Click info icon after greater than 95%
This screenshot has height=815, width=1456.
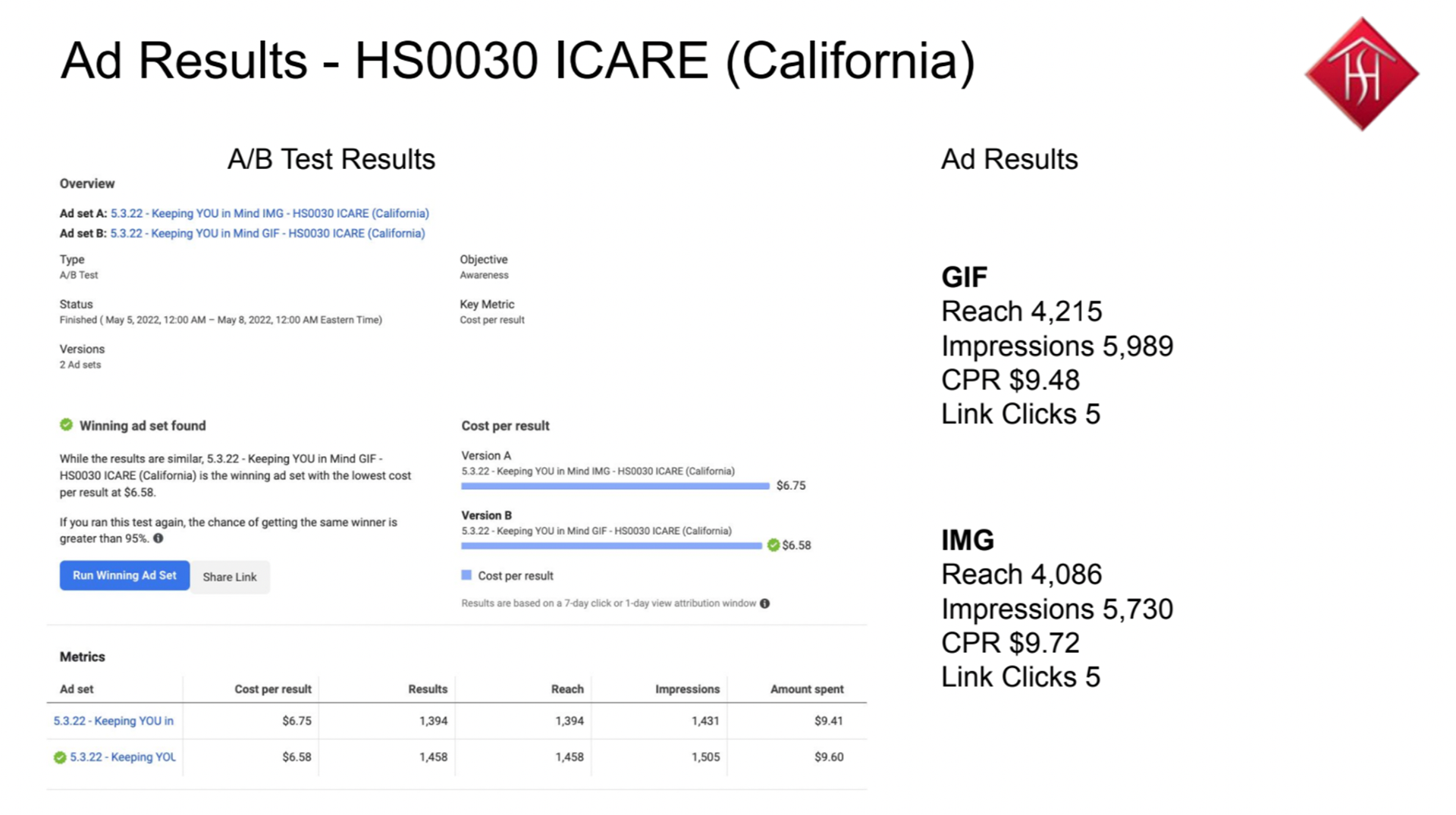(x=158, y=538)
